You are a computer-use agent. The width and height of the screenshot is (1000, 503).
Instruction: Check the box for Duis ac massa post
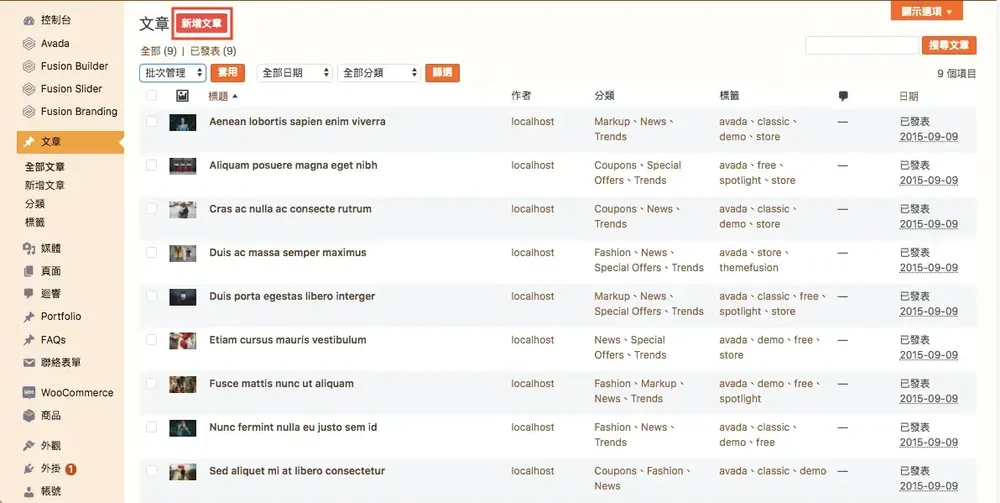(x=151, y=252)
